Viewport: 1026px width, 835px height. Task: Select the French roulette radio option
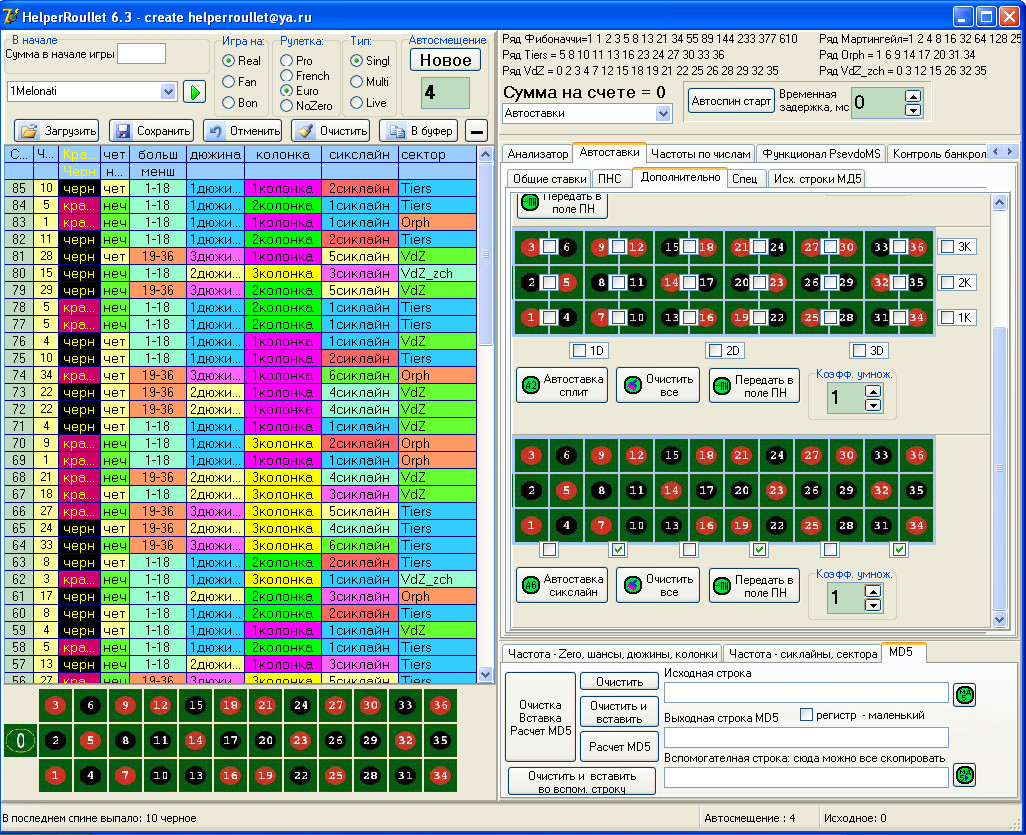tap(287, 76)
